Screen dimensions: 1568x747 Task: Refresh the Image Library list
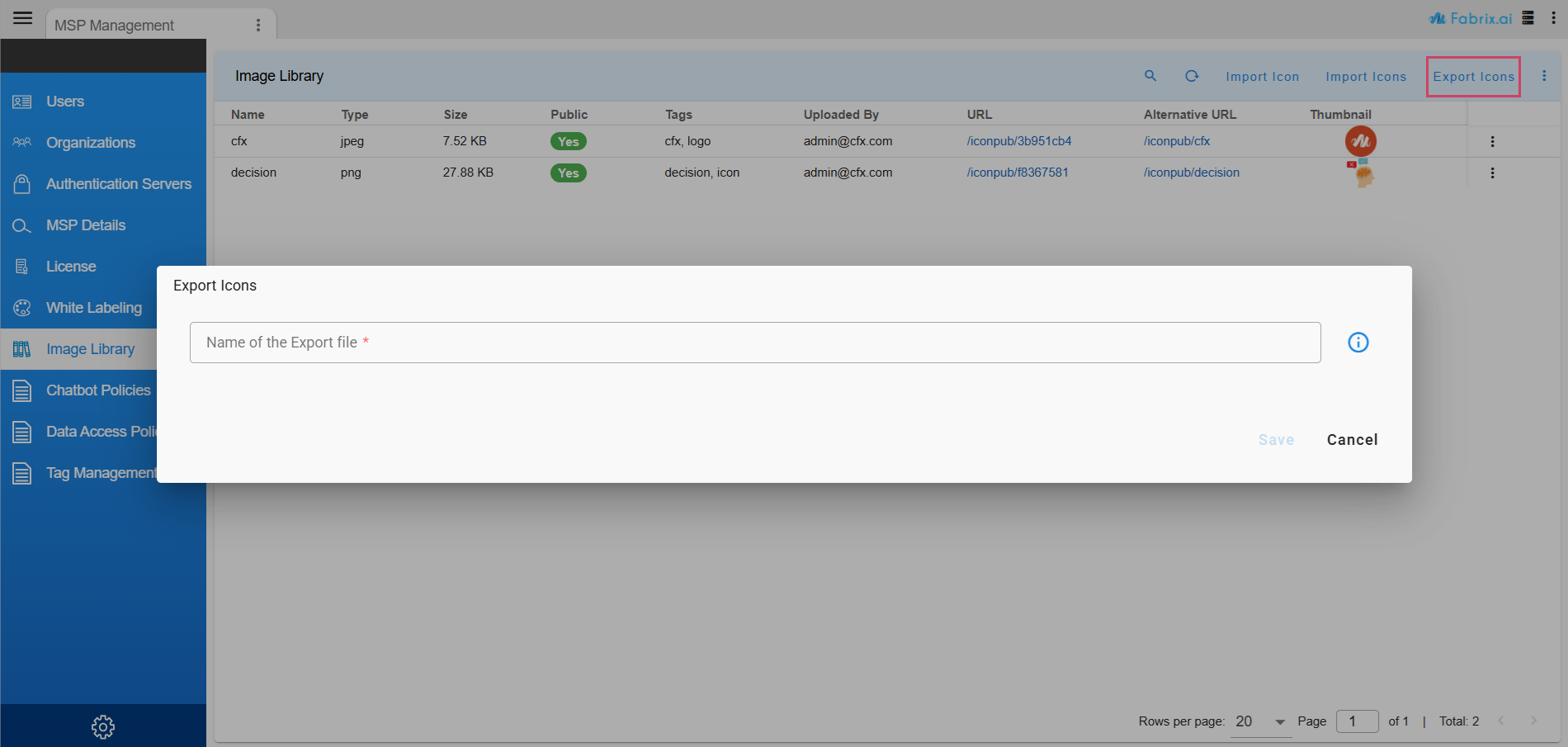coord(1192,76)
